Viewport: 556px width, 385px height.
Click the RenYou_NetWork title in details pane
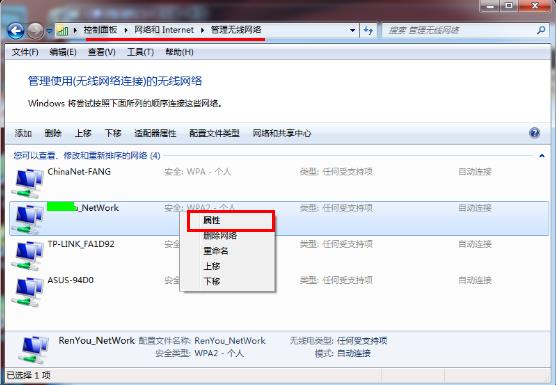pos(96,341)
